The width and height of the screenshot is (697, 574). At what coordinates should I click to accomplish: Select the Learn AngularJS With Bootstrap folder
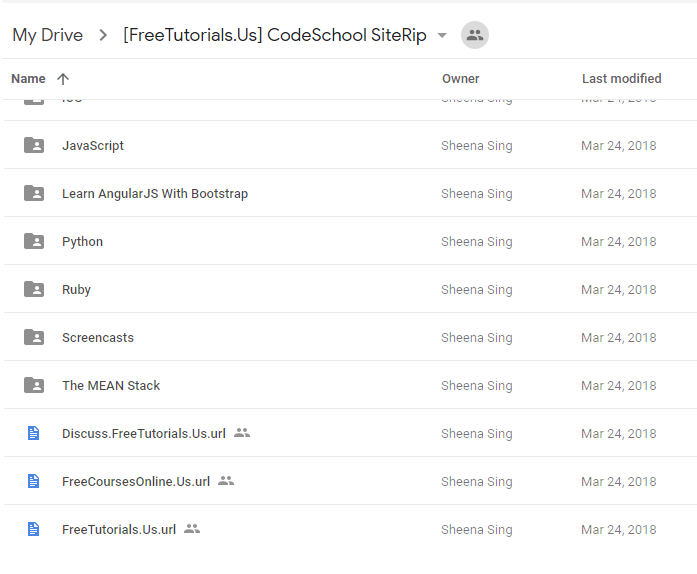coord(348,193)
